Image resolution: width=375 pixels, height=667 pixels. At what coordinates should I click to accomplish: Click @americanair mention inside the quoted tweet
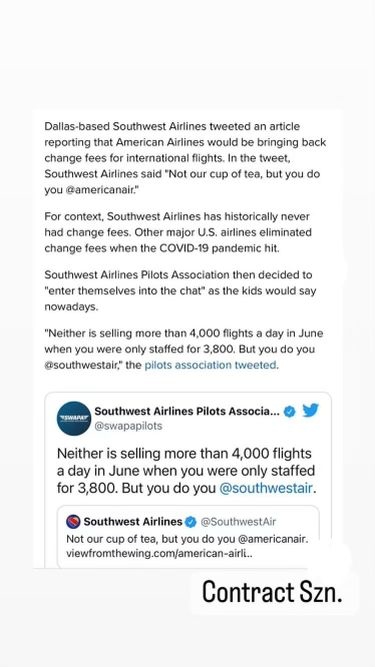pos(272,539)
